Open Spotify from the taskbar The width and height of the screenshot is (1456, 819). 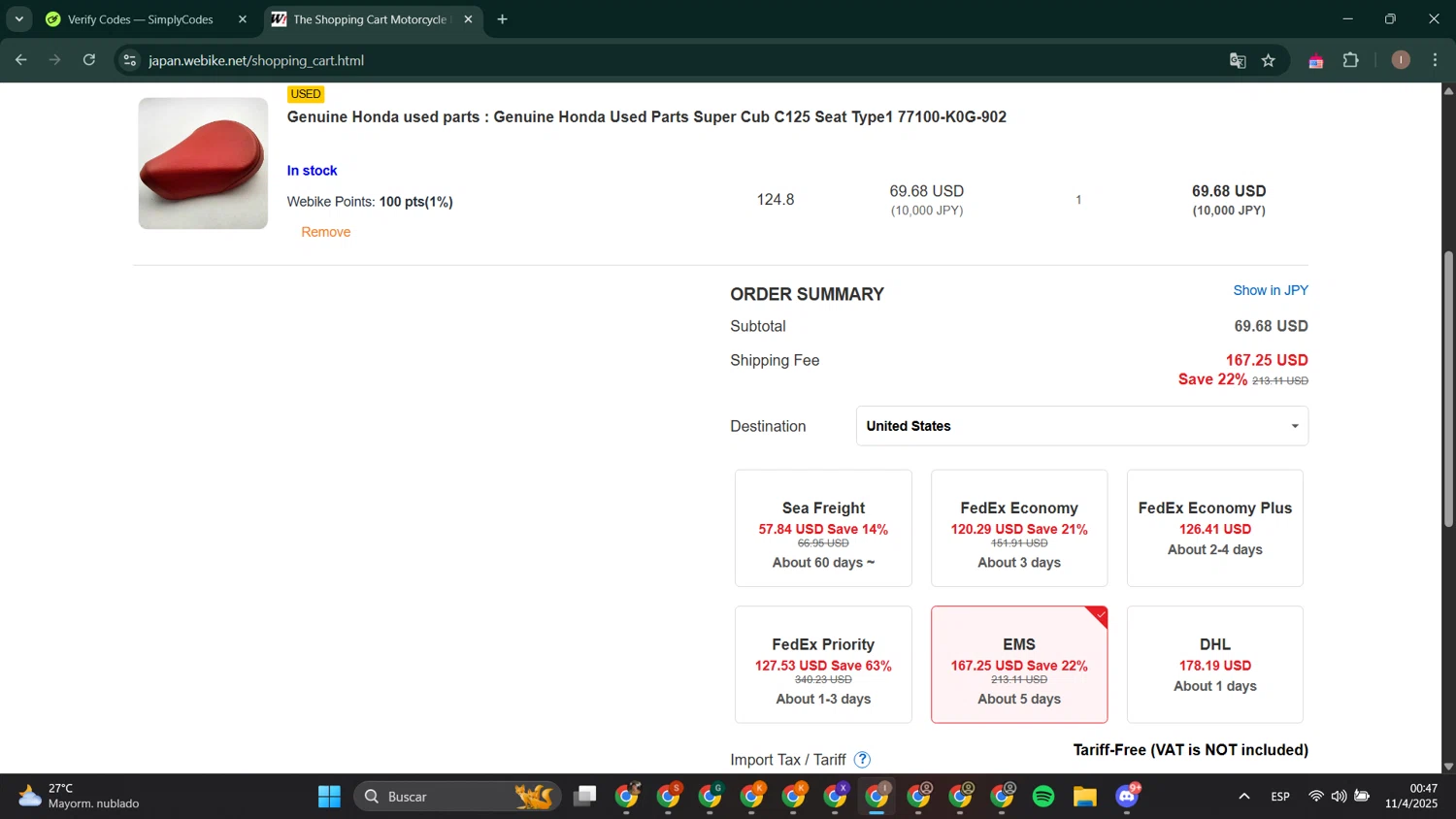tap(1043, 797)
